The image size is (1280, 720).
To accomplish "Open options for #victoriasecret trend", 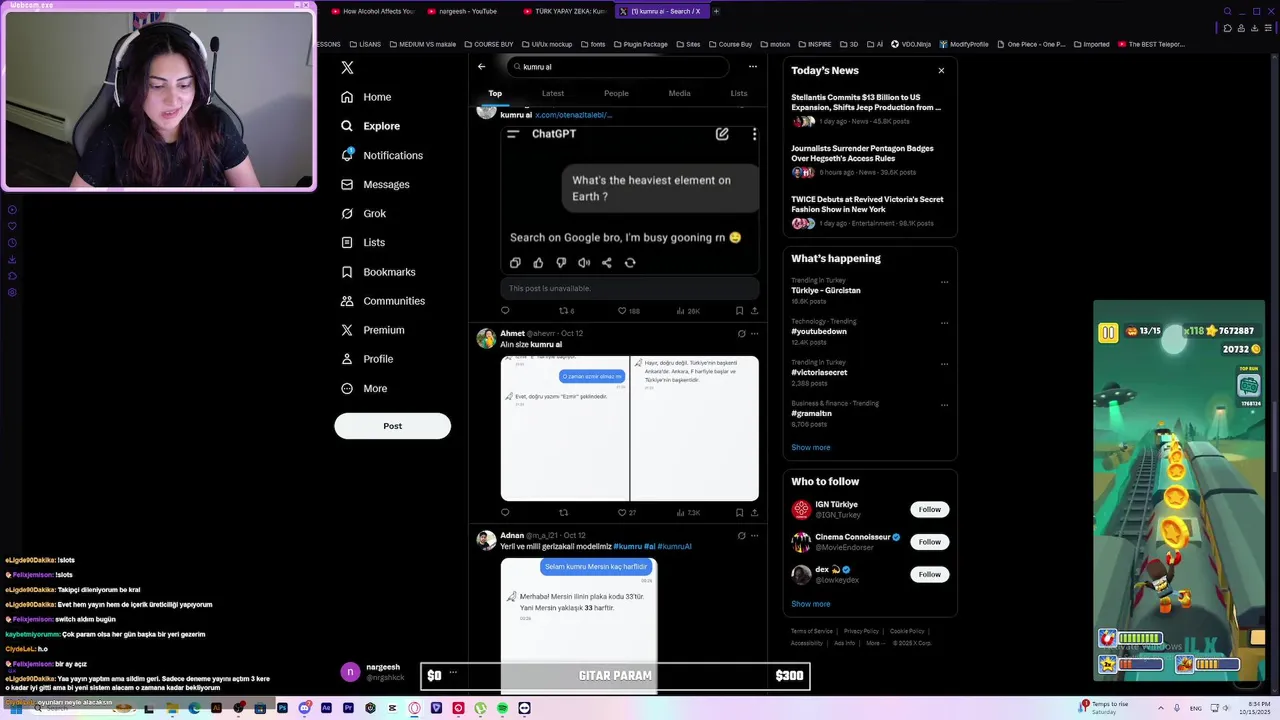I will tap(944, 364).
